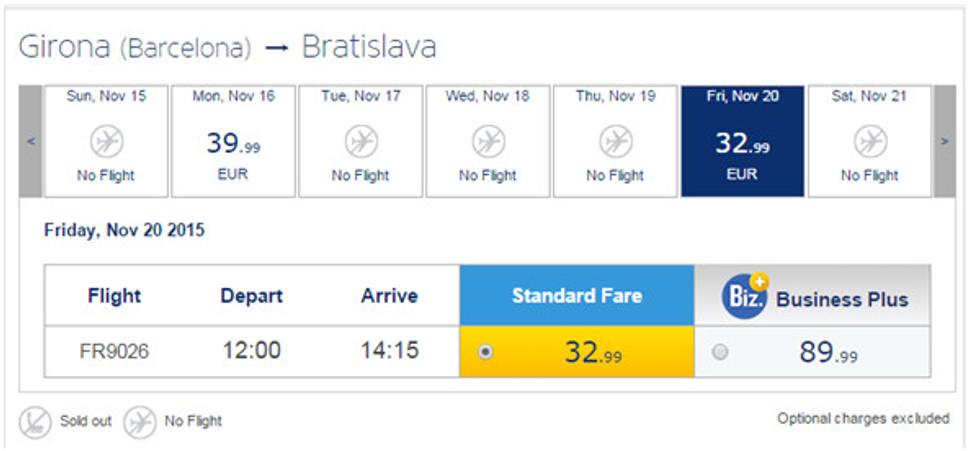Show earlier dates with left arrow
The image size is (969, 451).
[30, 141]
